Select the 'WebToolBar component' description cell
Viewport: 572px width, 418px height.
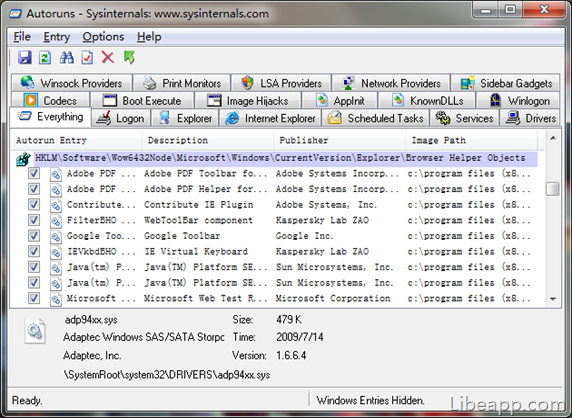(x=198, y=220)
